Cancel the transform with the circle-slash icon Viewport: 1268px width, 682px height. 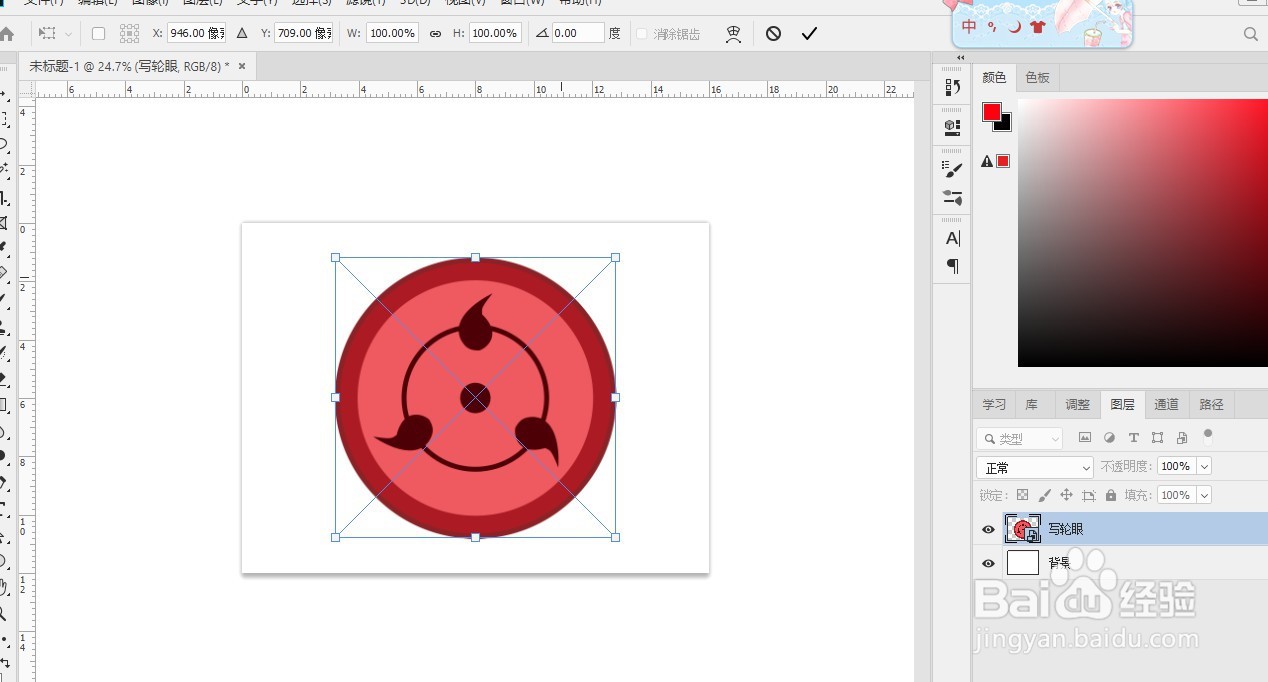point(773,34)
